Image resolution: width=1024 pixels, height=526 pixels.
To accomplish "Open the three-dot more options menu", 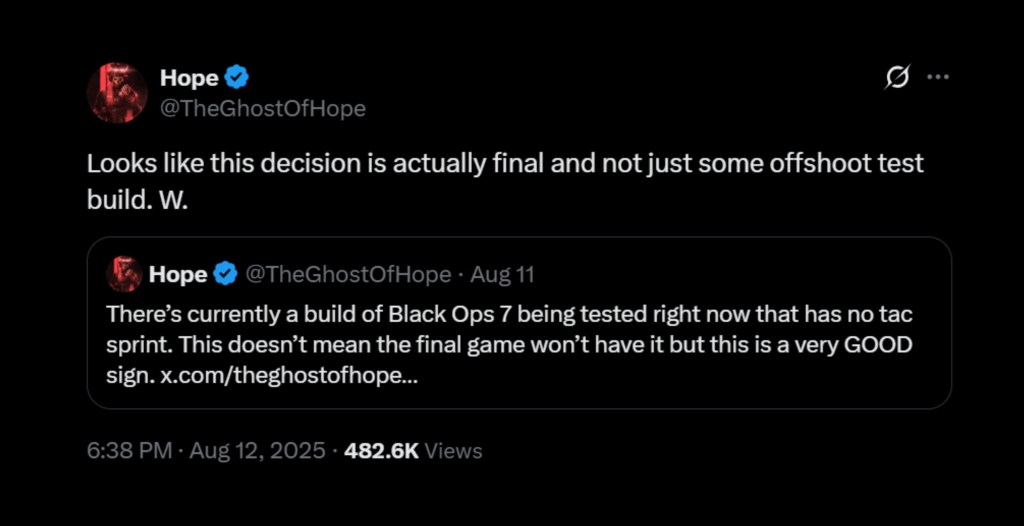I will click(x=938, y=77).
